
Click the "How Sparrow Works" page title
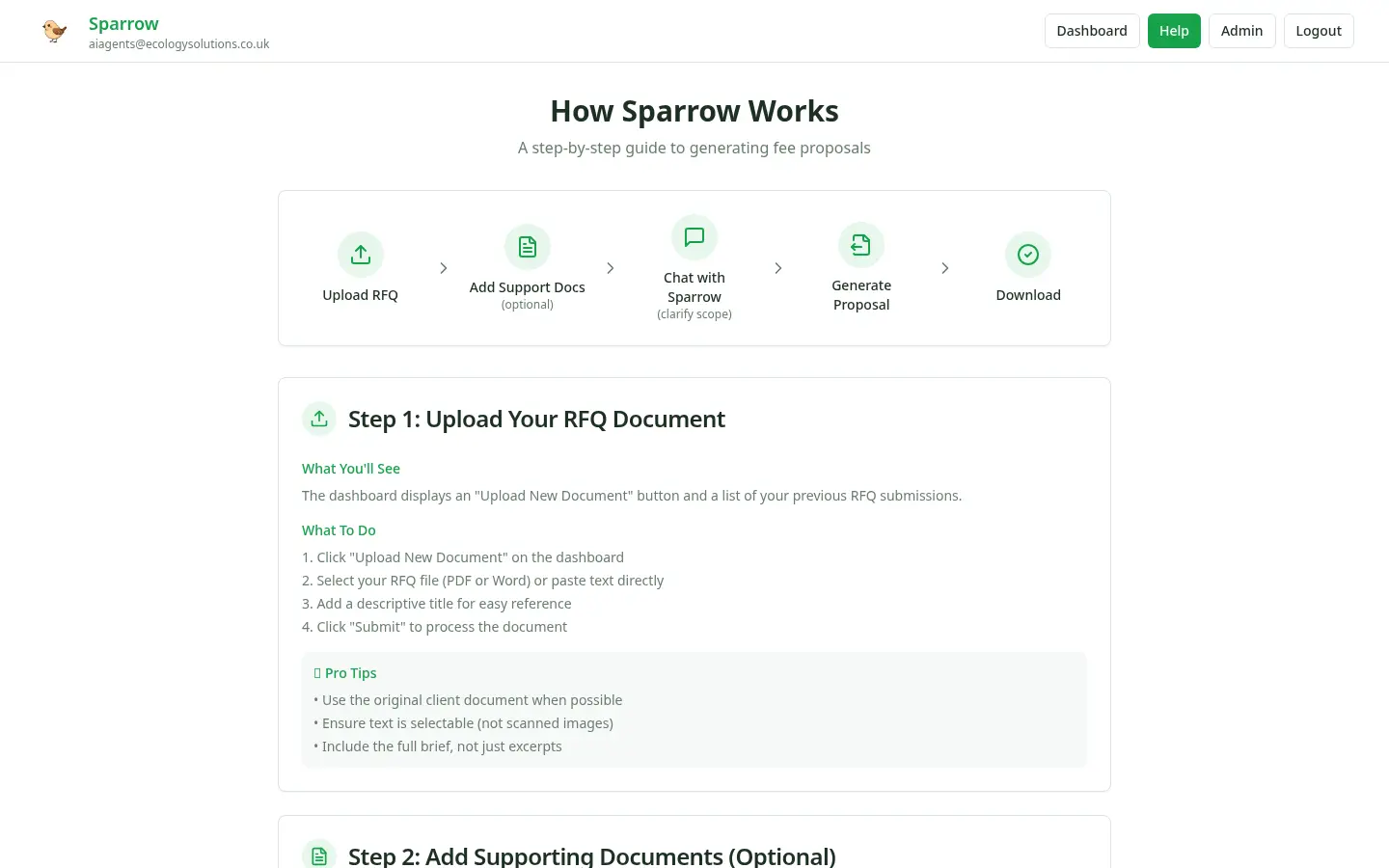[694, 111]
